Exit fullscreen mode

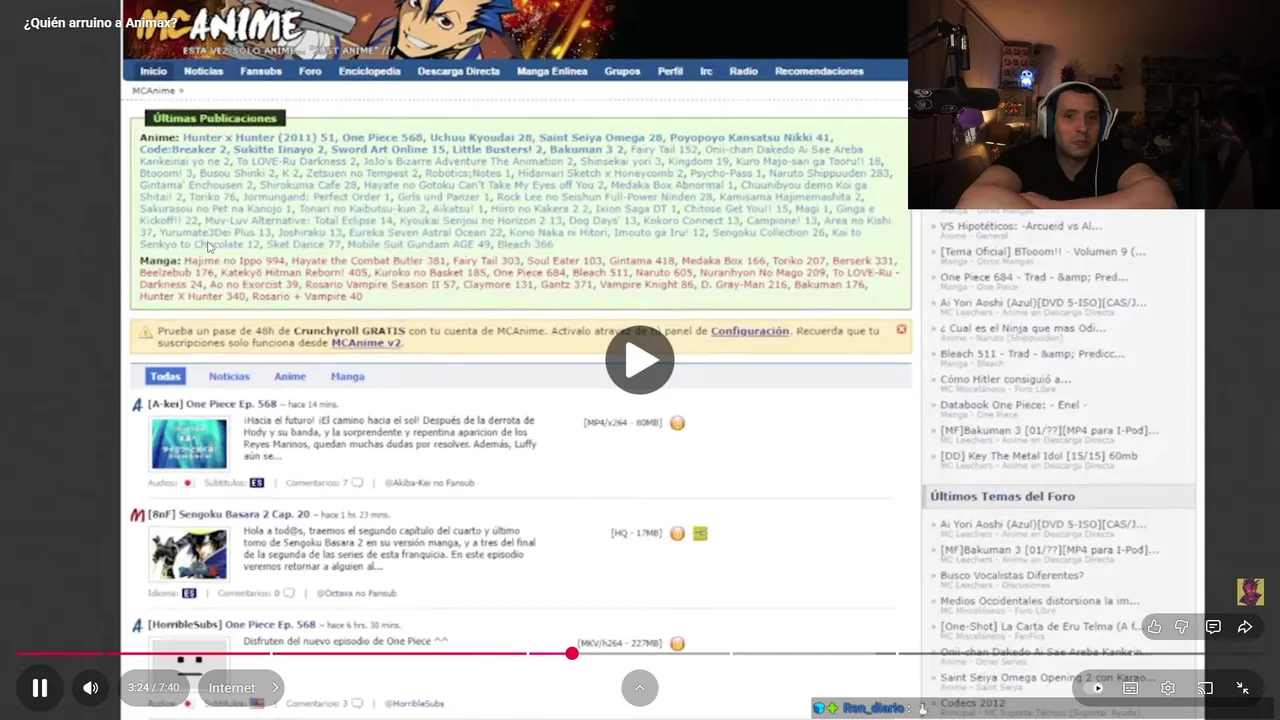click(x=1242, y=688)
